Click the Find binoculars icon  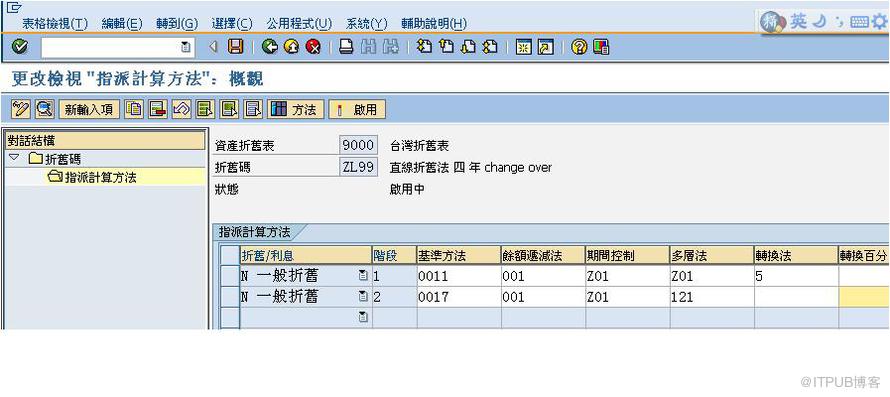pos(368,47)
